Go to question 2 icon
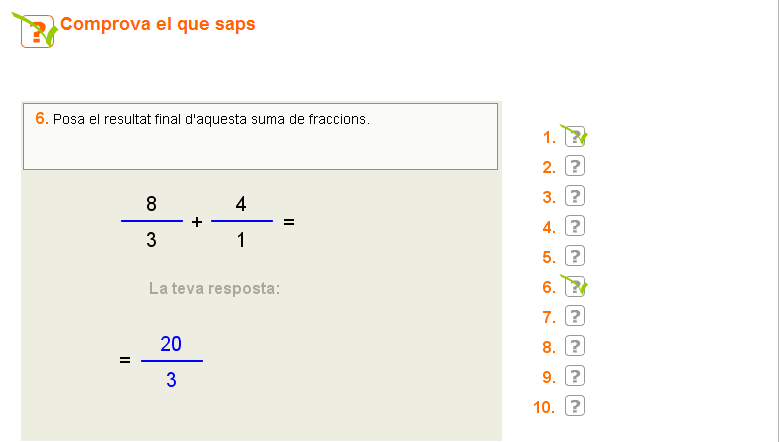 click(x=575, y=167)
